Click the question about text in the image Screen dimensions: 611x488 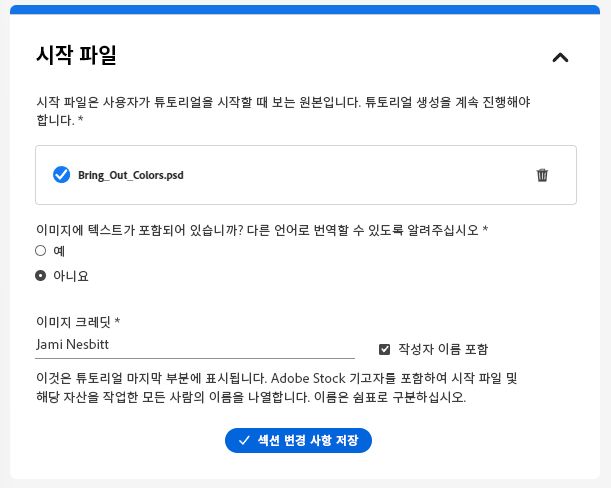260,229
